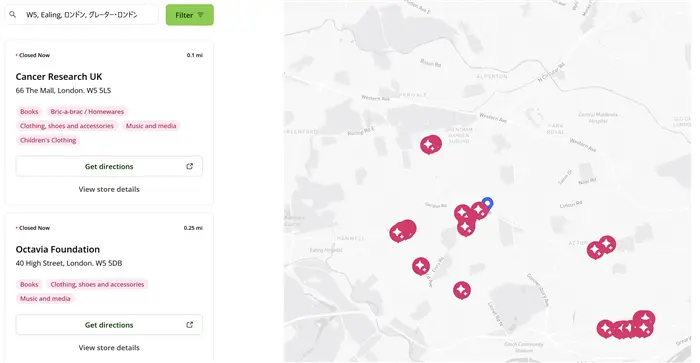
Task: Select Cancer Research's Children's Clothing tag
Action: (48, 140)
